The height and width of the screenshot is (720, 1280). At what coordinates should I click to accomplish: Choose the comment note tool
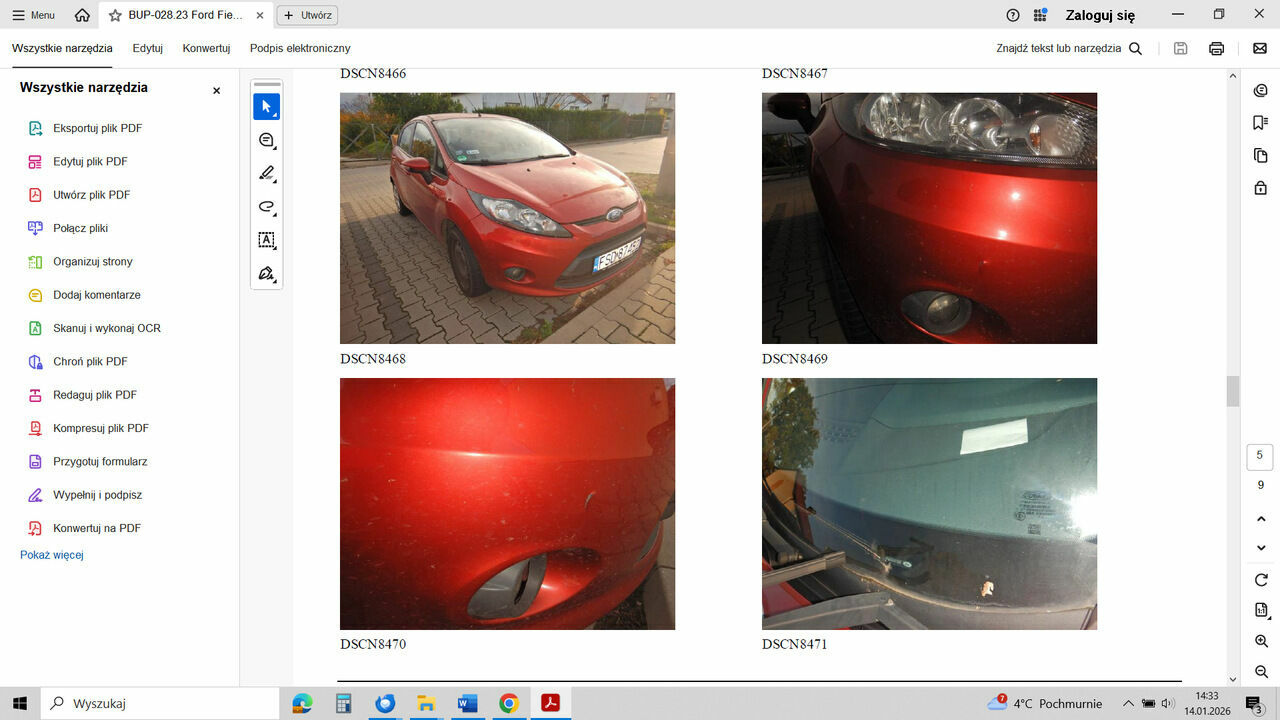266,141
